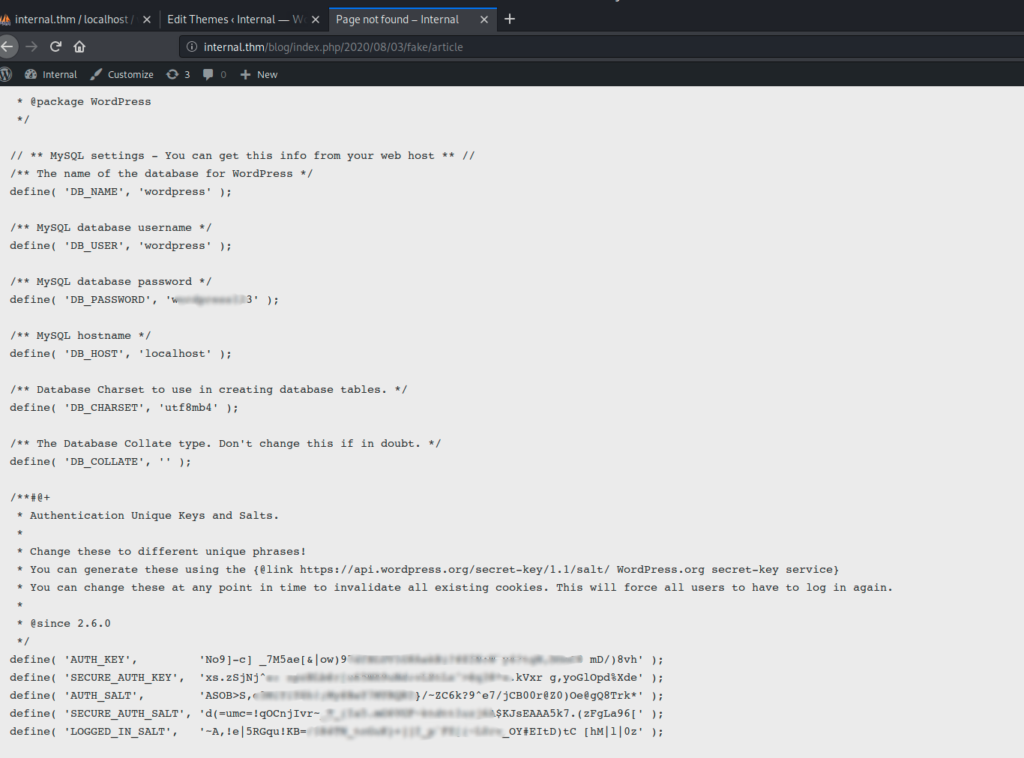Image resolution: width=1024 pixels, height=758 pixels.
Task: Close the internal.thm / localhost tab
Action: point(147,20)
